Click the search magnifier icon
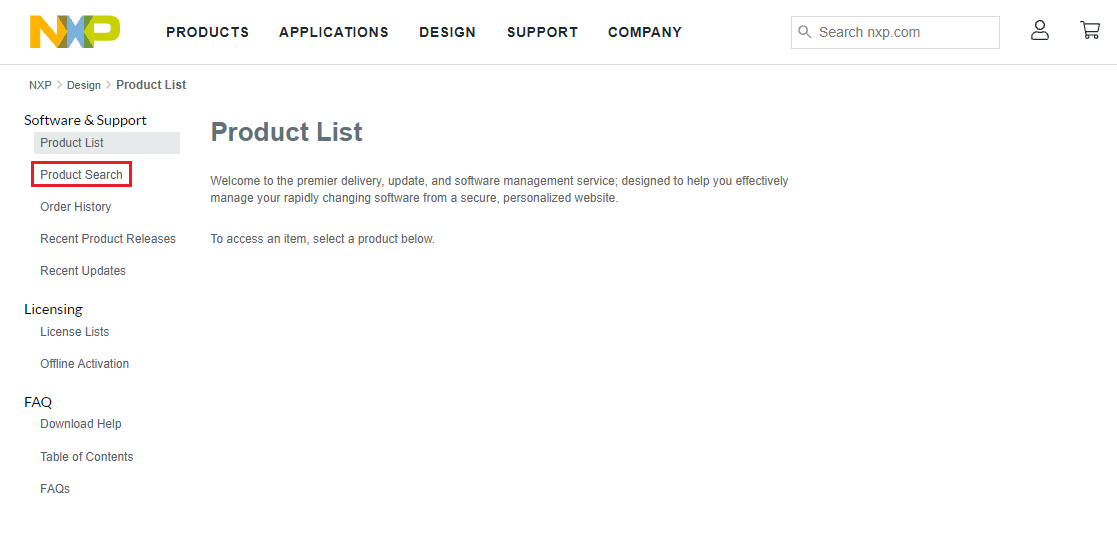 point(805,32)
